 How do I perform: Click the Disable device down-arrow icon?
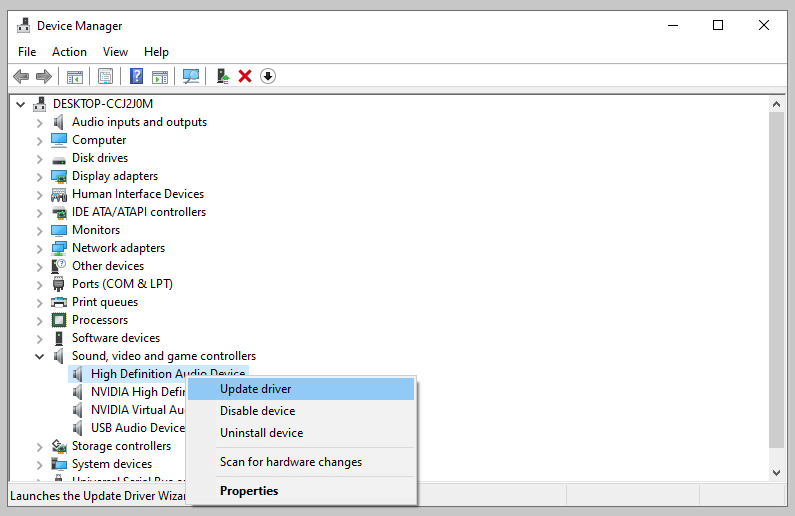pyautogui.click(x=268, y=77)
